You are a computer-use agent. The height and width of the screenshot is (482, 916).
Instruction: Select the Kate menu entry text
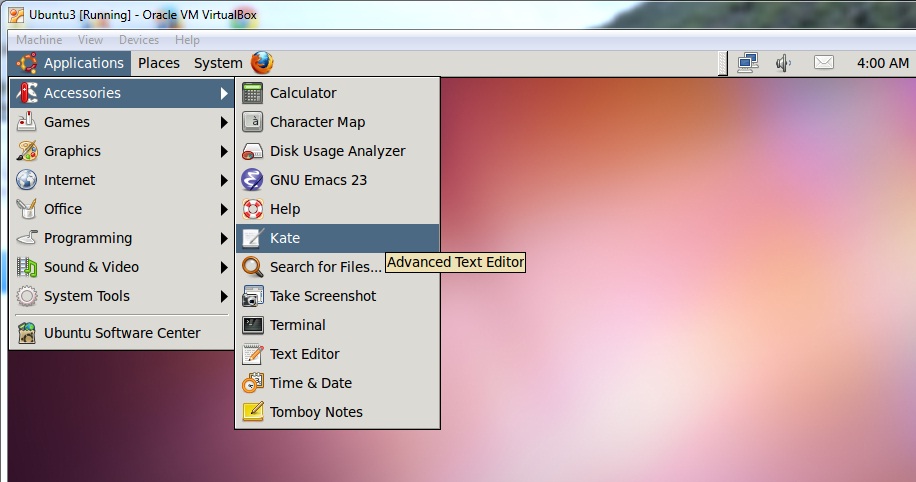(285, 238)
